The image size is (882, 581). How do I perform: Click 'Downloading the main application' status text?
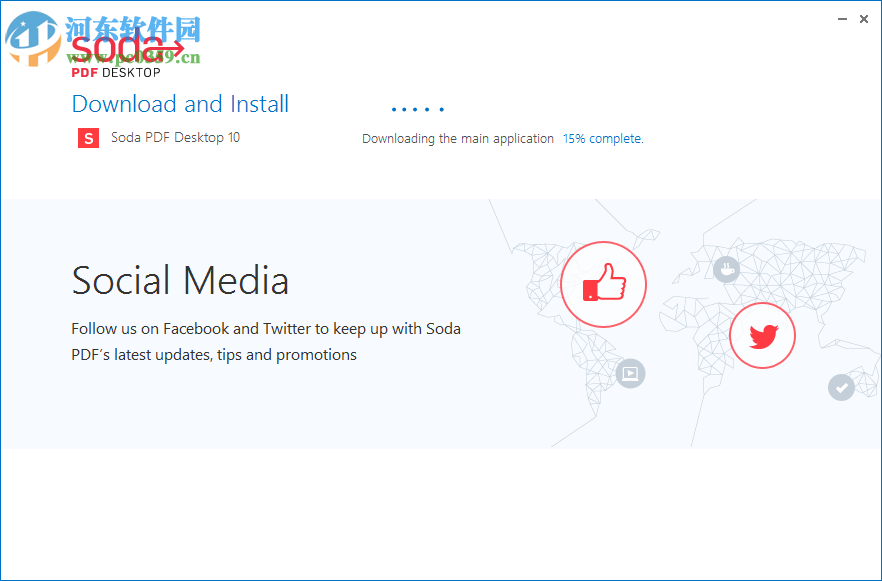pyautogui.click(x=458, y=139)
